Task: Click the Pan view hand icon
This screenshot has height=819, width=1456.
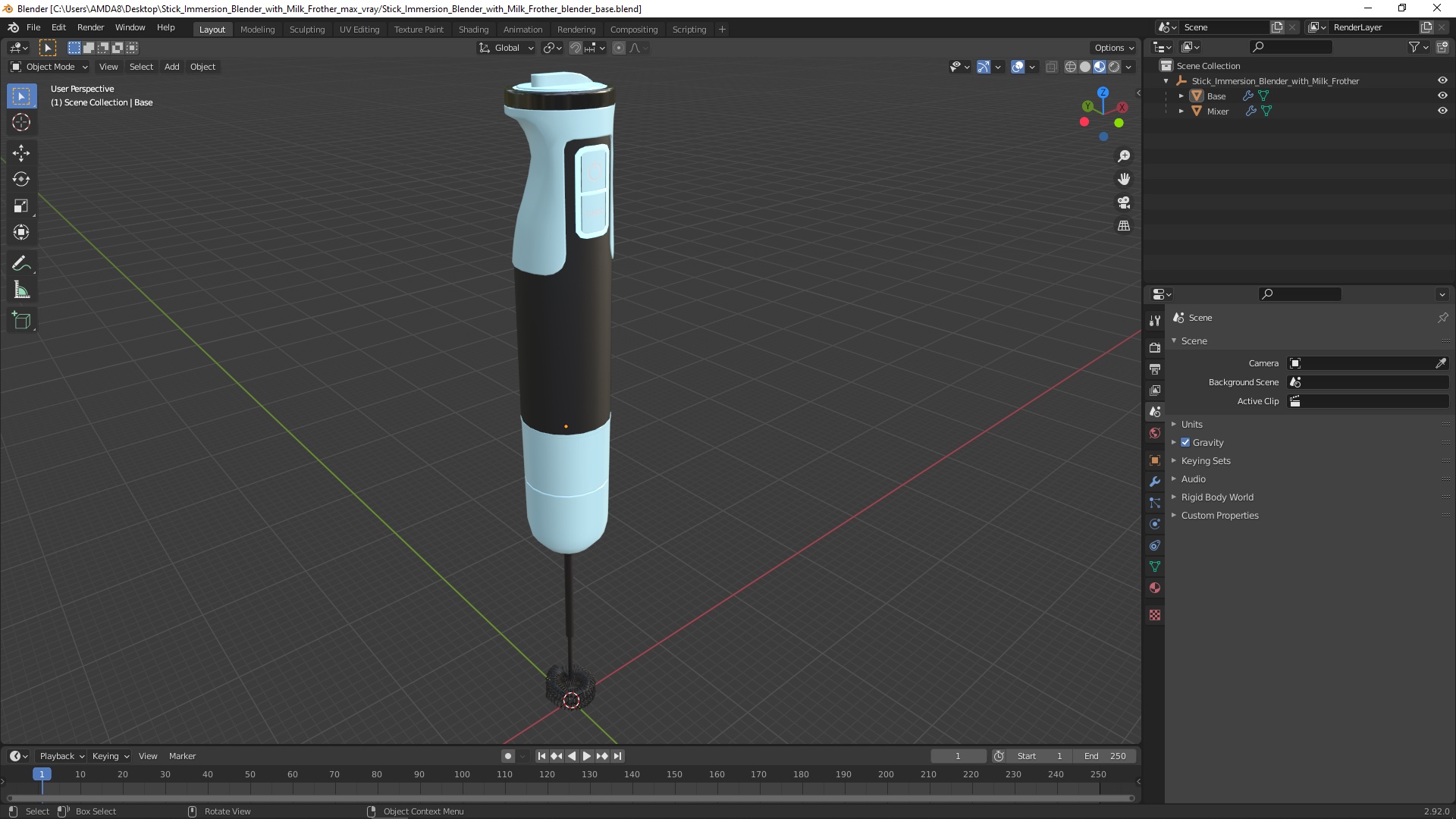Action: pyautogui.click(x=1124, y=179)
